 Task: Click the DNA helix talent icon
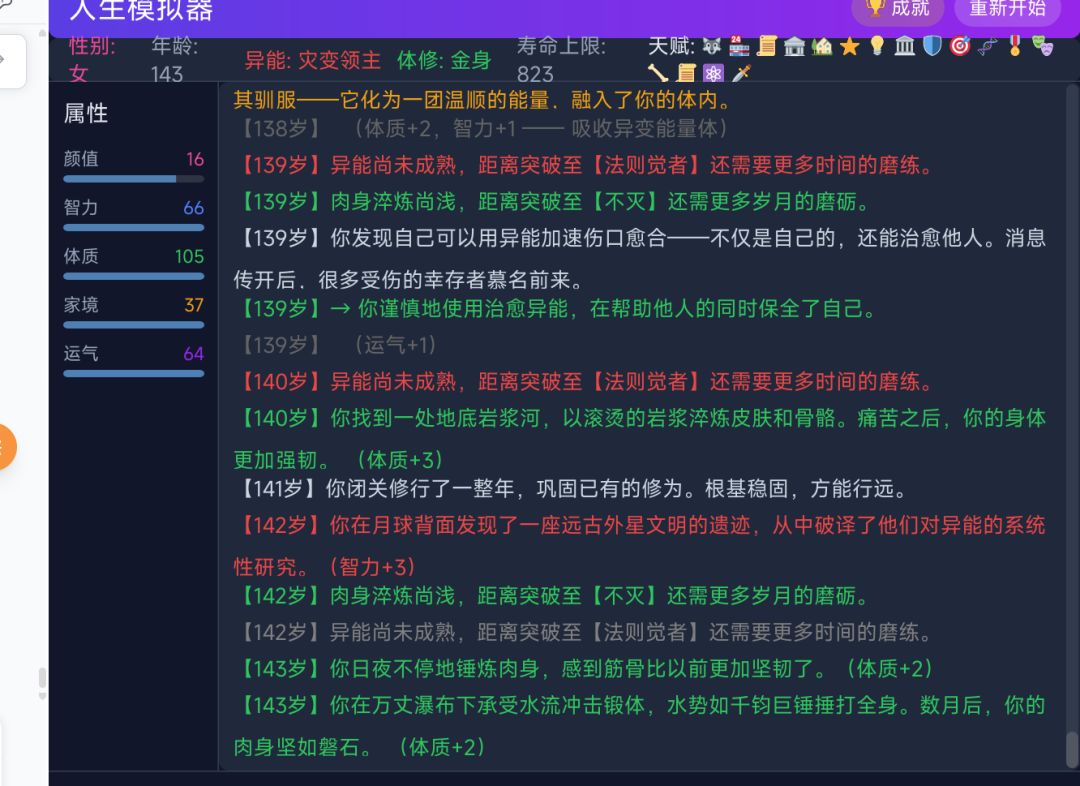click(x=987, y=46)
